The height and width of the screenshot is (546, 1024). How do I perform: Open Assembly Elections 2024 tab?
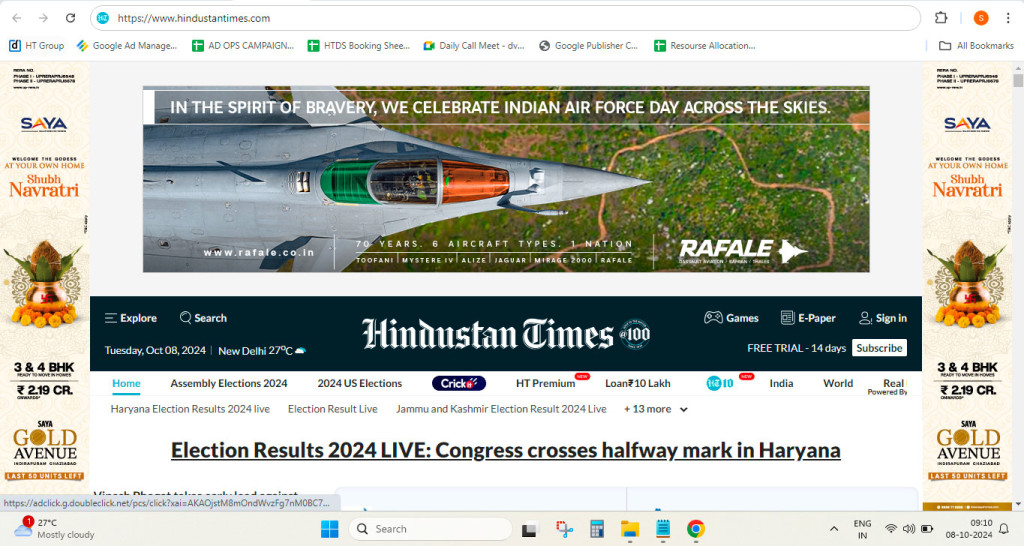[229, 383]
